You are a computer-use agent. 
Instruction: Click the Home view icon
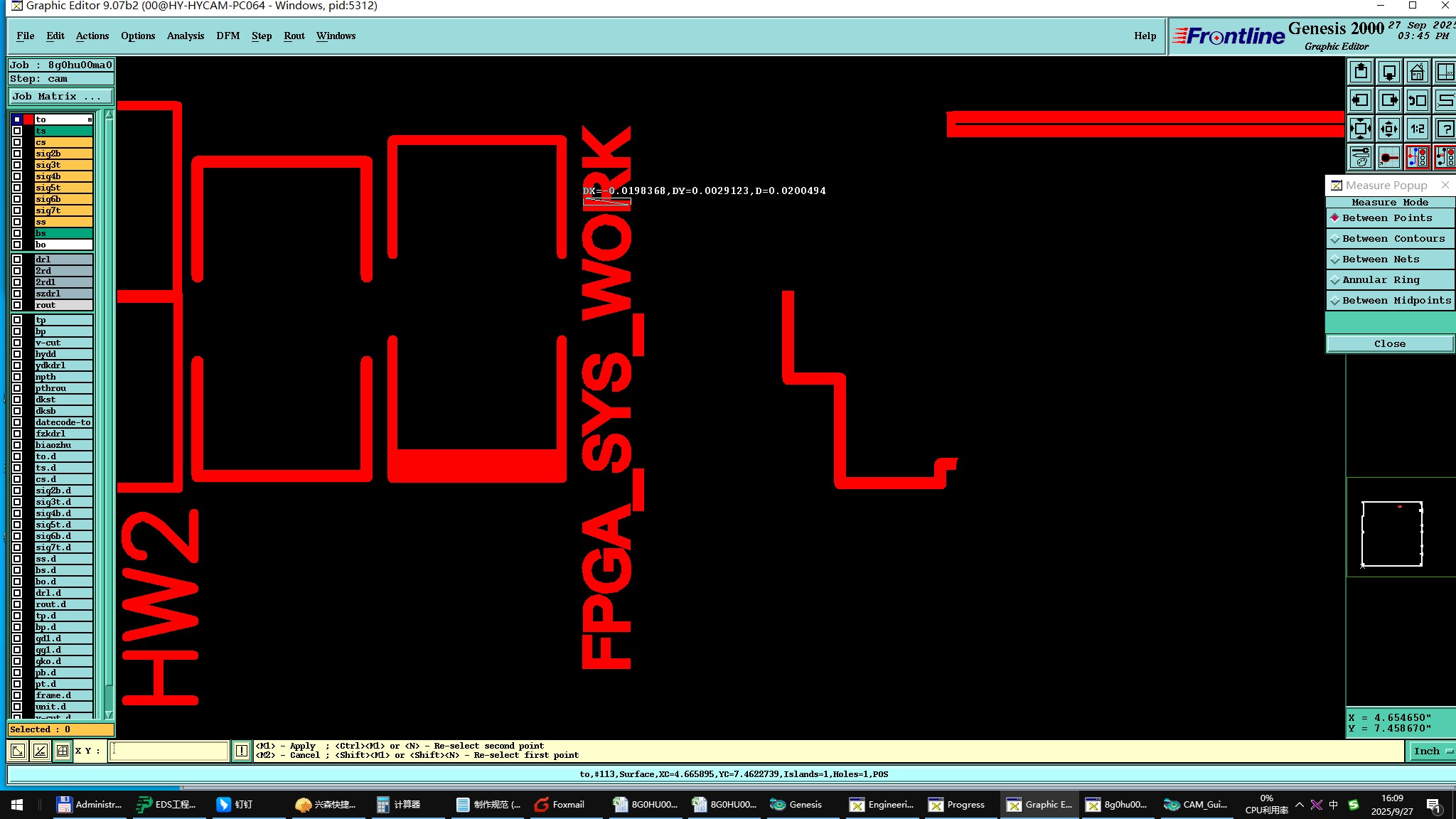point(1417,72)
